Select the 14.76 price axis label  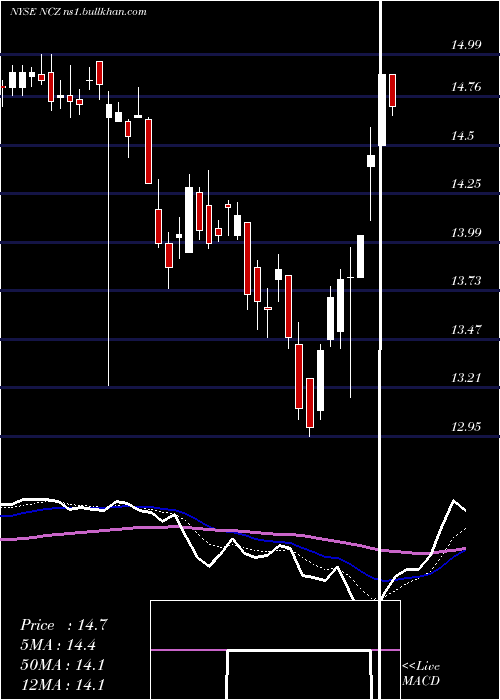pos(466,87)
